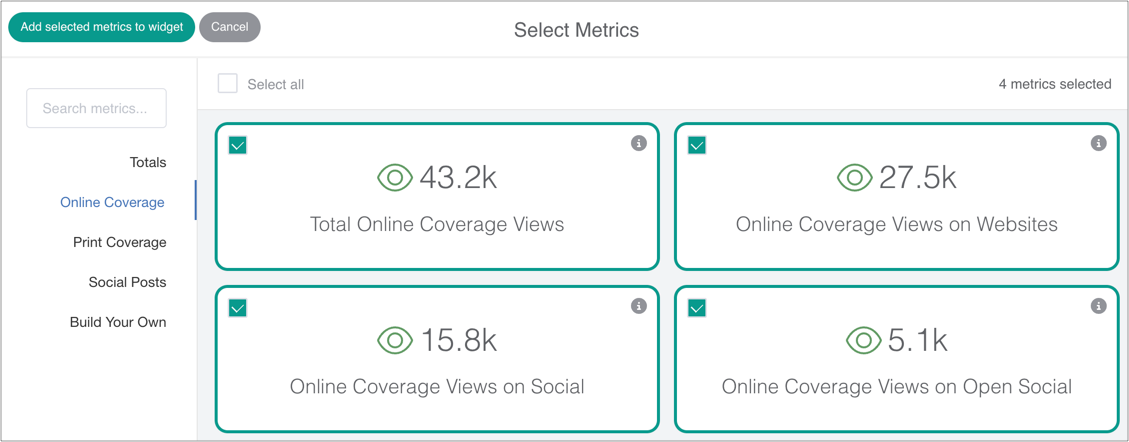Click the eye icon beside 27.5k
1129x442 pixels.
click(854, 178)
